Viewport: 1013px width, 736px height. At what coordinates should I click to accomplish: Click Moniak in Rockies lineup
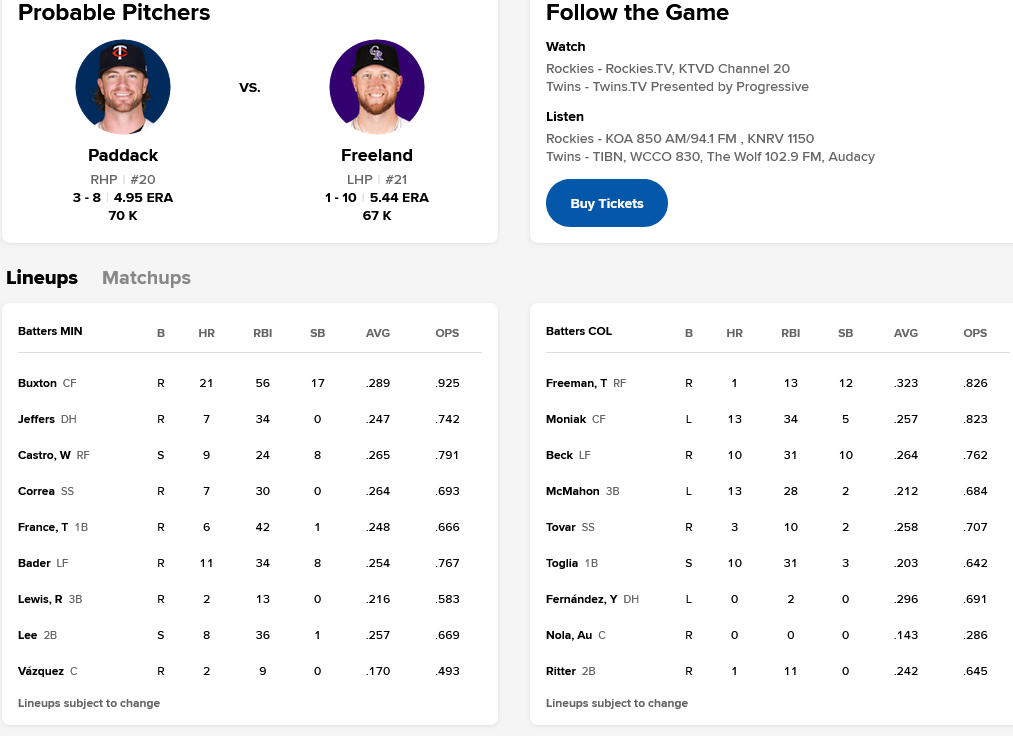tap(566, 419)
